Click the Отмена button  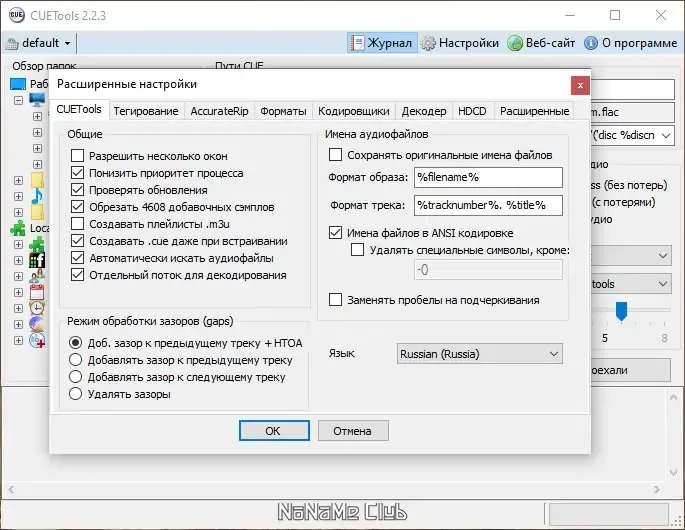(353, 431)
